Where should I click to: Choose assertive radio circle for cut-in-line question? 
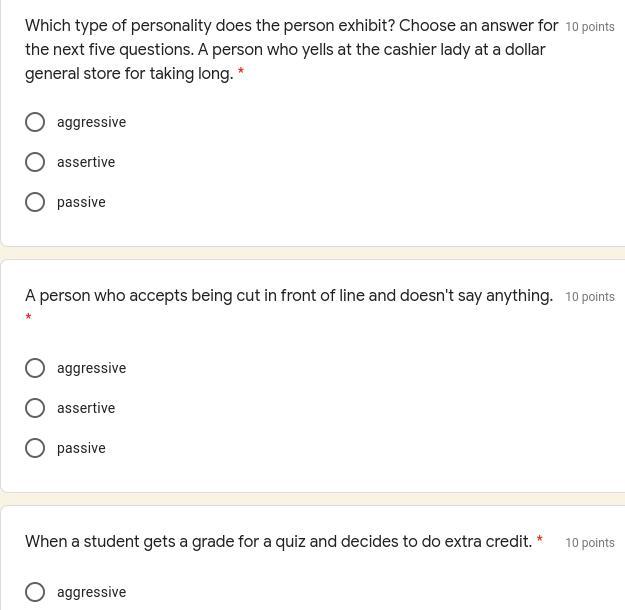click(35, 408)
